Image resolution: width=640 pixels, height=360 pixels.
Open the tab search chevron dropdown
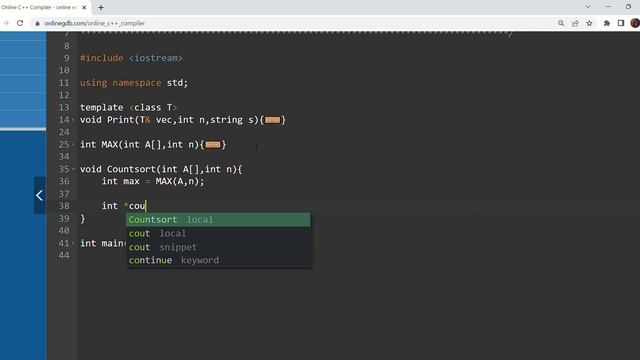(588, 7)
